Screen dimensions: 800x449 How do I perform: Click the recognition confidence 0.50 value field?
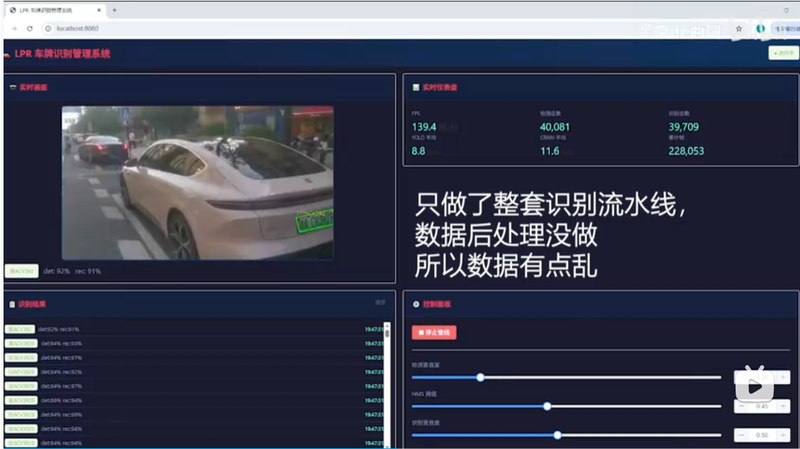tap(762, 435)
